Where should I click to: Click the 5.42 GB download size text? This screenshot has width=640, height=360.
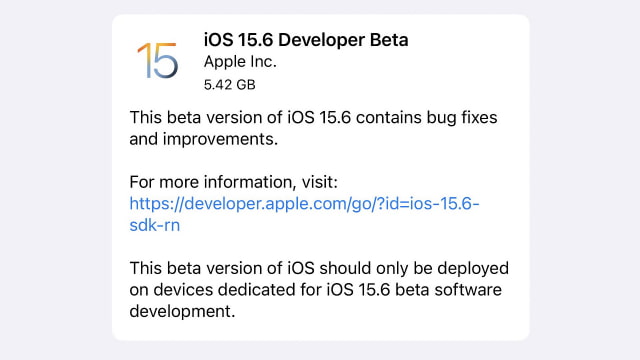tap(229, 84)
